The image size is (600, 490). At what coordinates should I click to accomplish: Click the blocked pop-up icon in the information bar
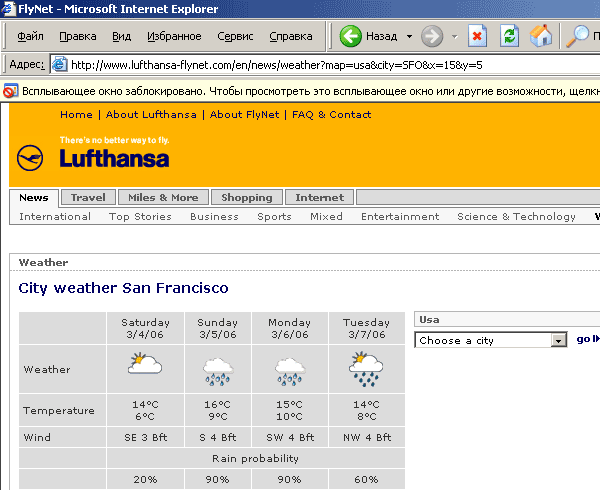[10, 91]
